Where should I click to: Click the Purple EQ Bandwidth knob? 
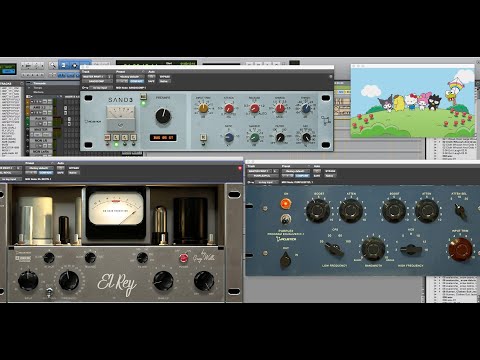(x=373, y=249)
